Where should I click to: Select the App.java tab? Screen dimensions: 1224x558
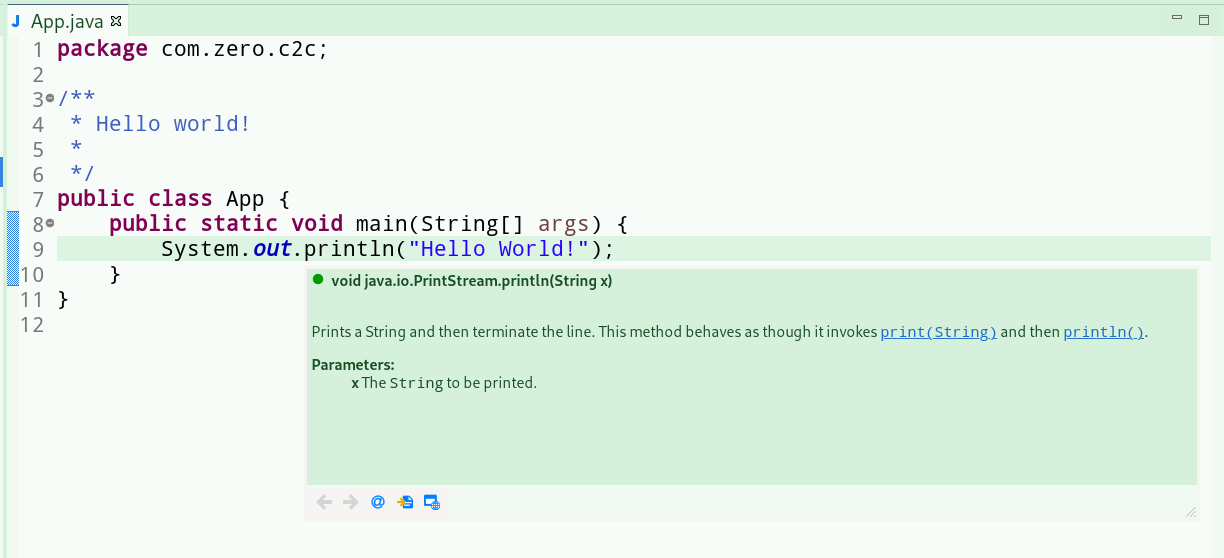pyautogui.click(x=67, y=21)
